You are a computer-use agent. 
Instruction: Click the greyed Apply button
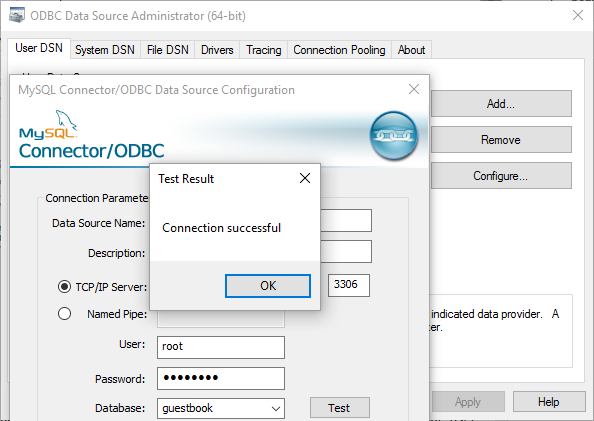(468, 402)
